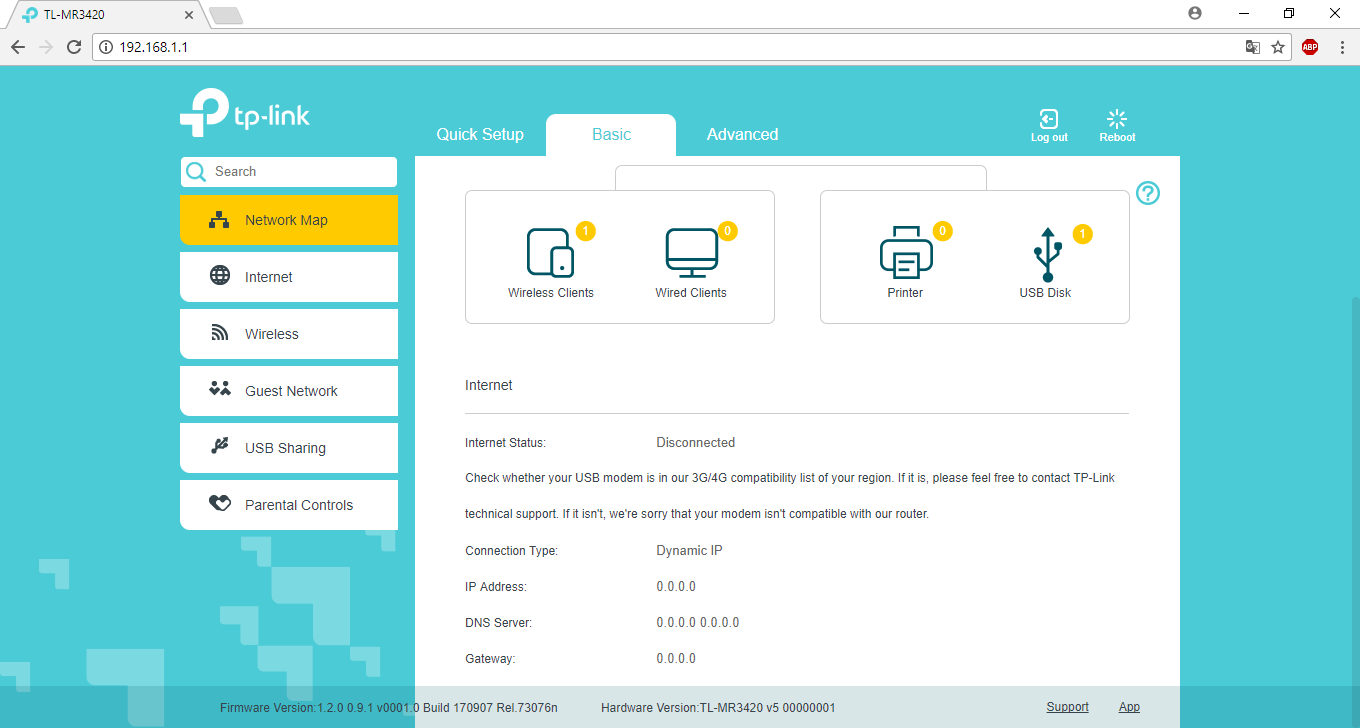This screenshot has height=728, width=1360.
Task: Switch to the Advanced tab
Action: pos(742,135)
